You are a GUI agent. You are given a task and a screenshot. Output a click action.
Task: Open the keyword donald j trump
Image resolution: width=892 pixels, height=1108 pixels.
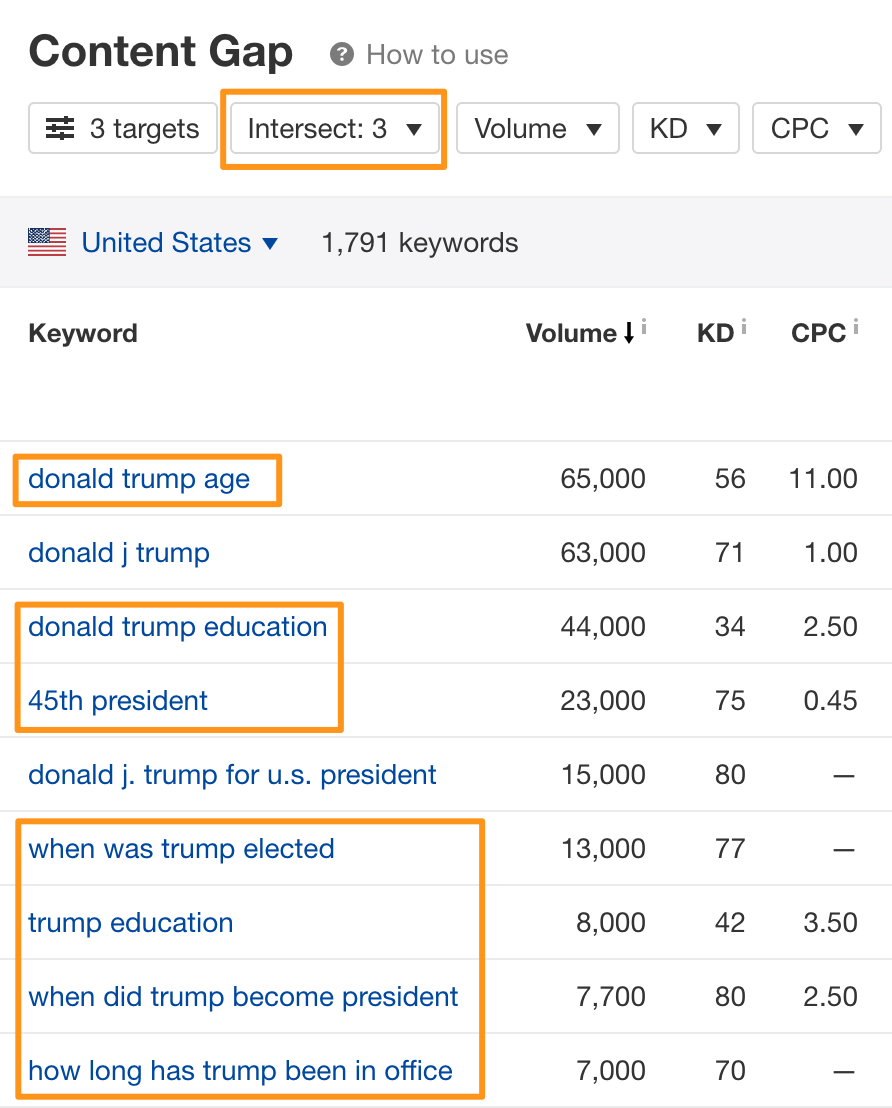[118, 552]
